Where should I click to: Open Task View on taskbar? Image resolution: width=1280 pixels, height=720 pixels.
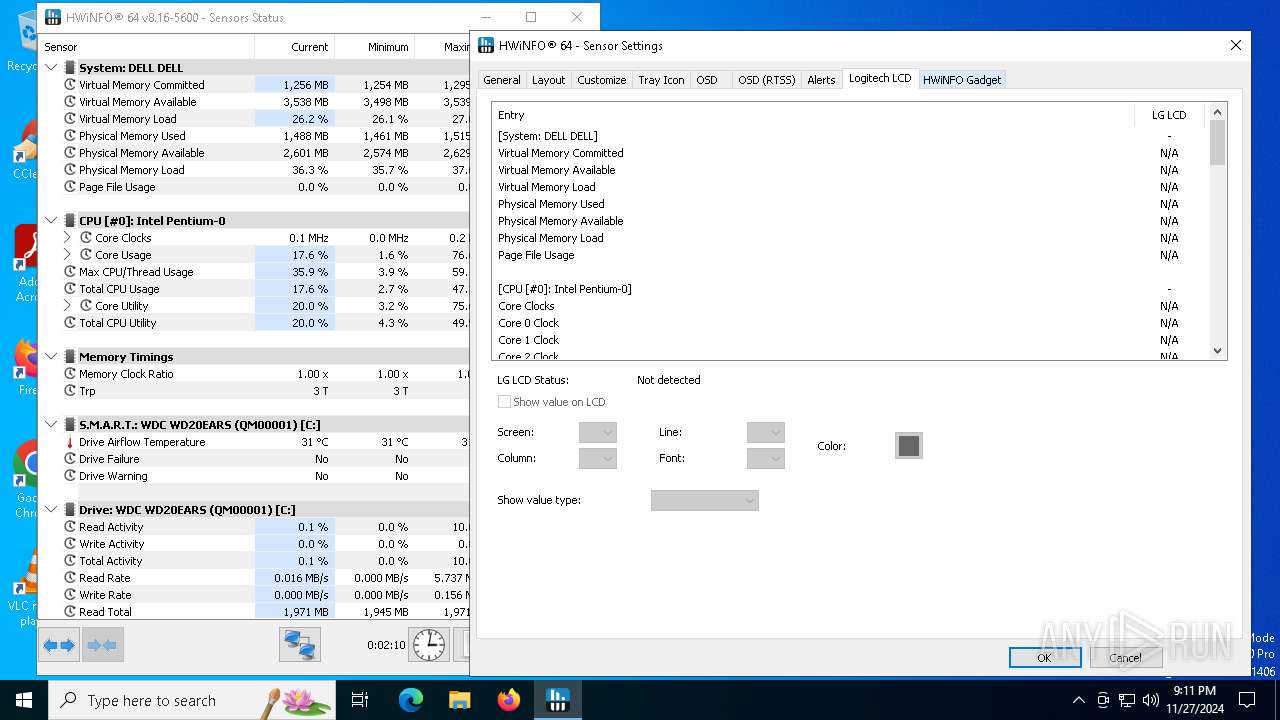pyautogui.click(x=360, y=700)
